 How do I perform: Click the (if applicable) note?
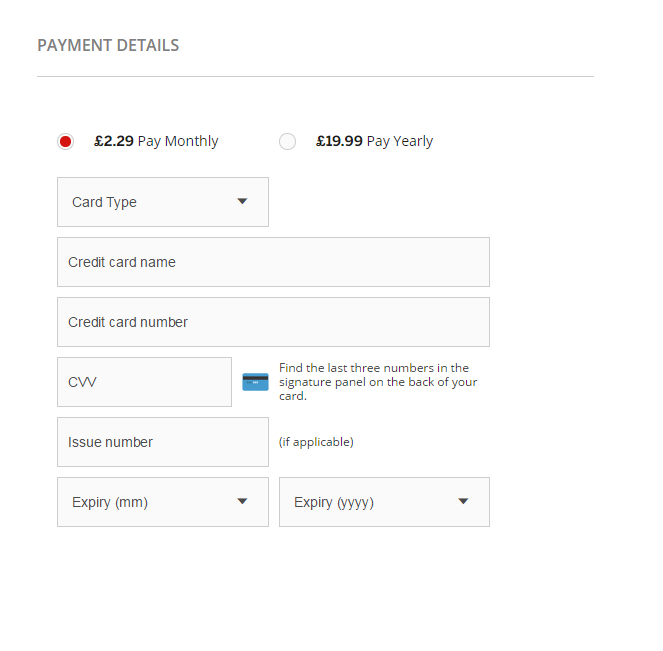316,442
